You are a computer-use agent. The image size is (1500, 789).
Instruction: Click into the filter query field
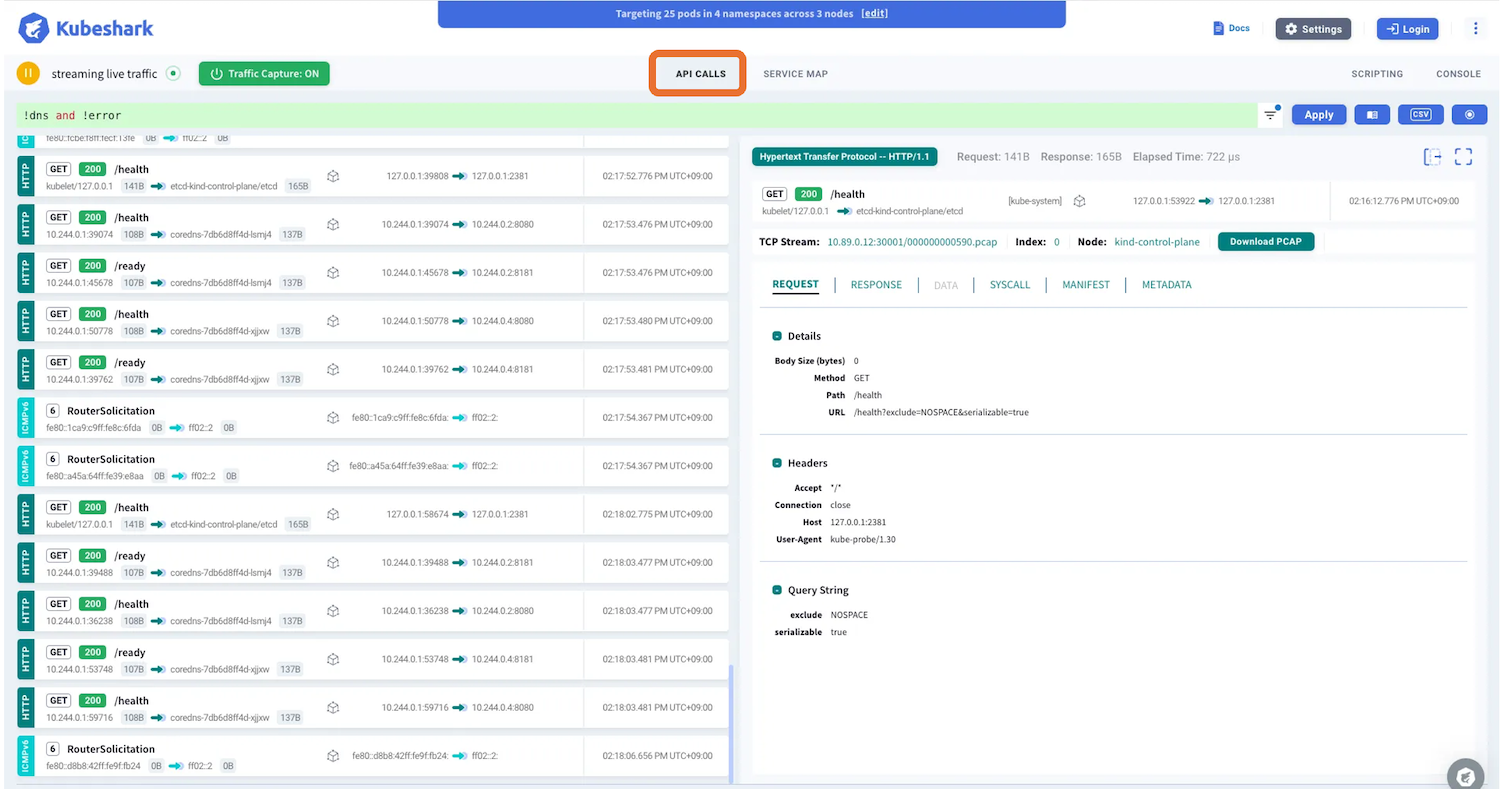636,115
